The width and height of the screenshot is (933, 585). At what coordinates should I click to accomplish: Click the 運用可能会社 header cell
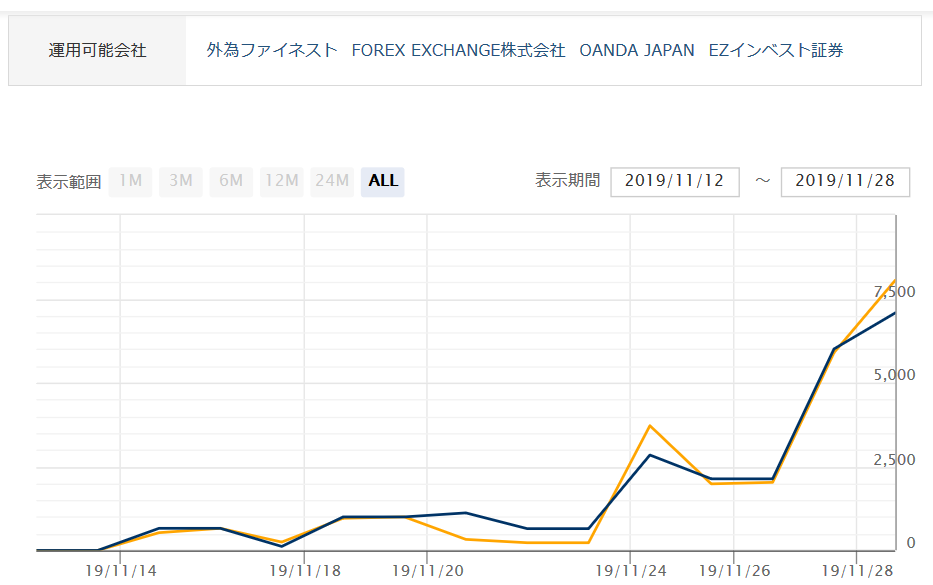pos(97,50)
